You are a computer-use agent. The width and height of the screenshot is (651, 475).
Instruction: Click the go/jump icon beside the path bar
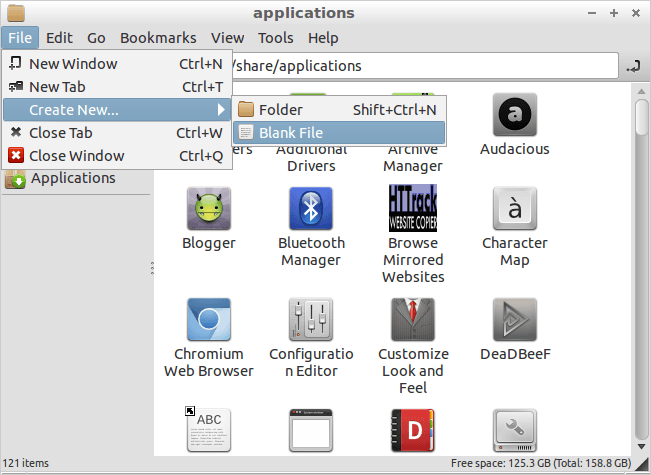click(x=633, y=66)
